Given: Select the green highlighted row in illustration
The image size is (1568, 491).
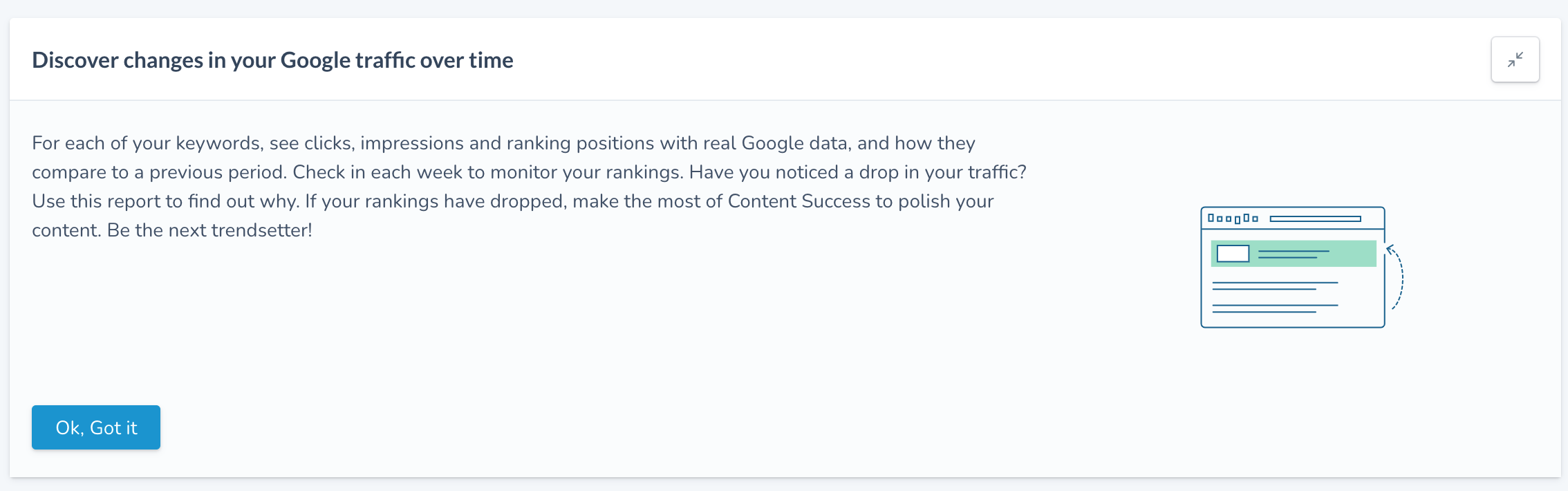Looking at the screenshot, I should point(1294,253).
